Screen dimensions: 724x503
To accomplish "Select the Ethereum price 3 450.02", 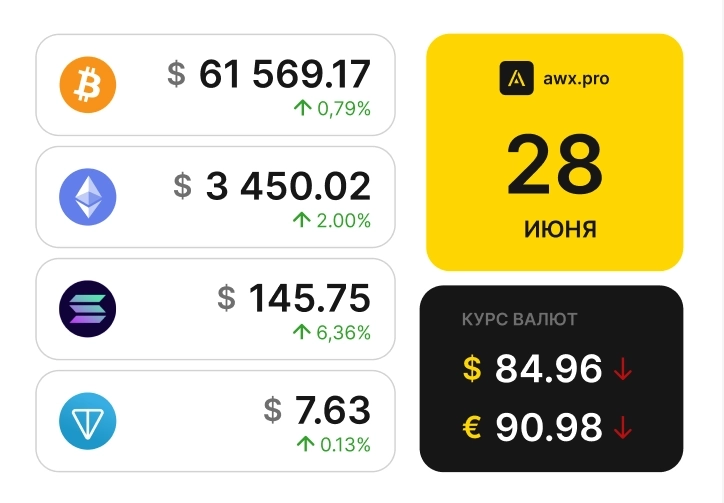I will pos(288,185).
